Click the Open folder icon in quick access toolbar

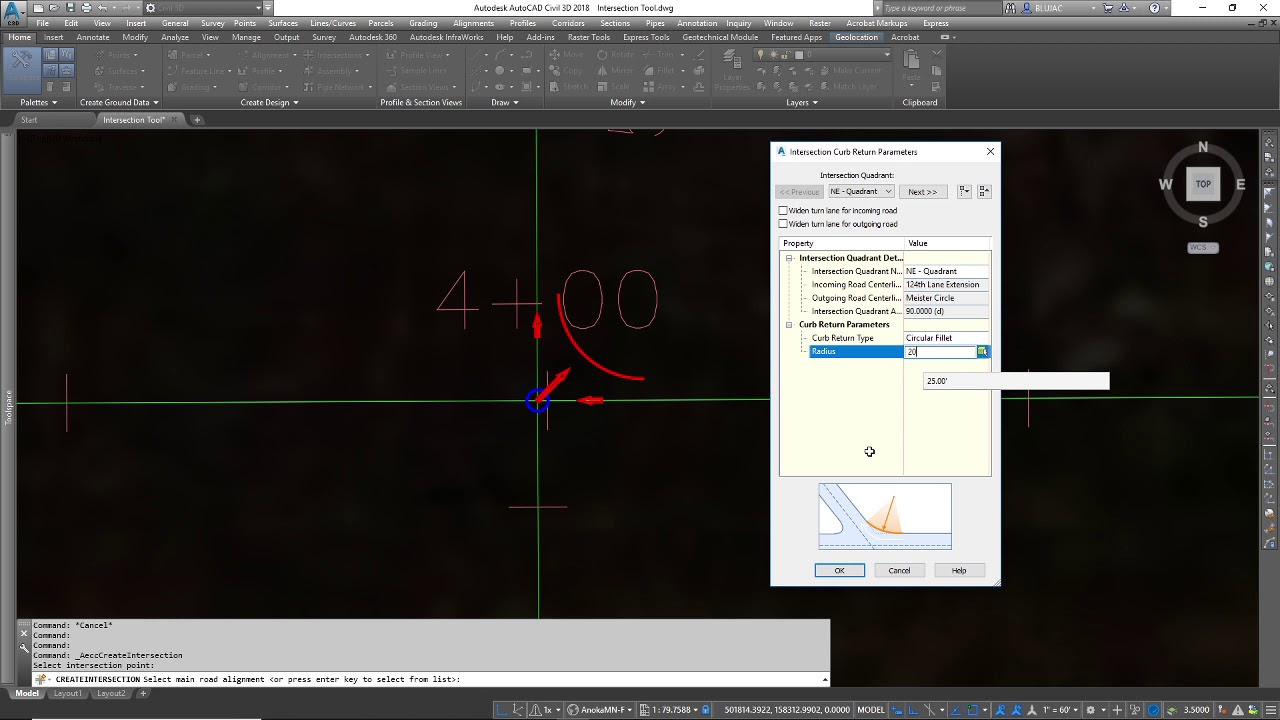coord(54,8)
